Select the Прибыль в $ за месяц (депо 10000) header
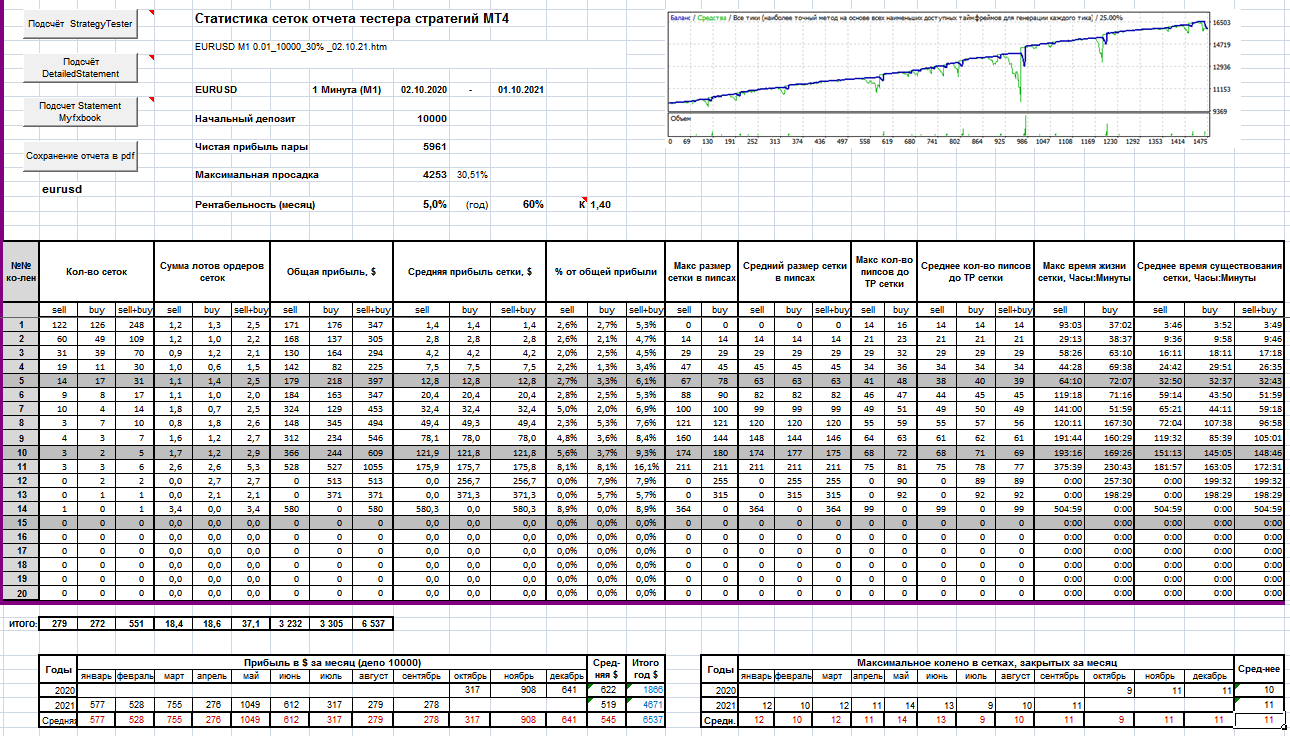 click(x=333, y=662)
